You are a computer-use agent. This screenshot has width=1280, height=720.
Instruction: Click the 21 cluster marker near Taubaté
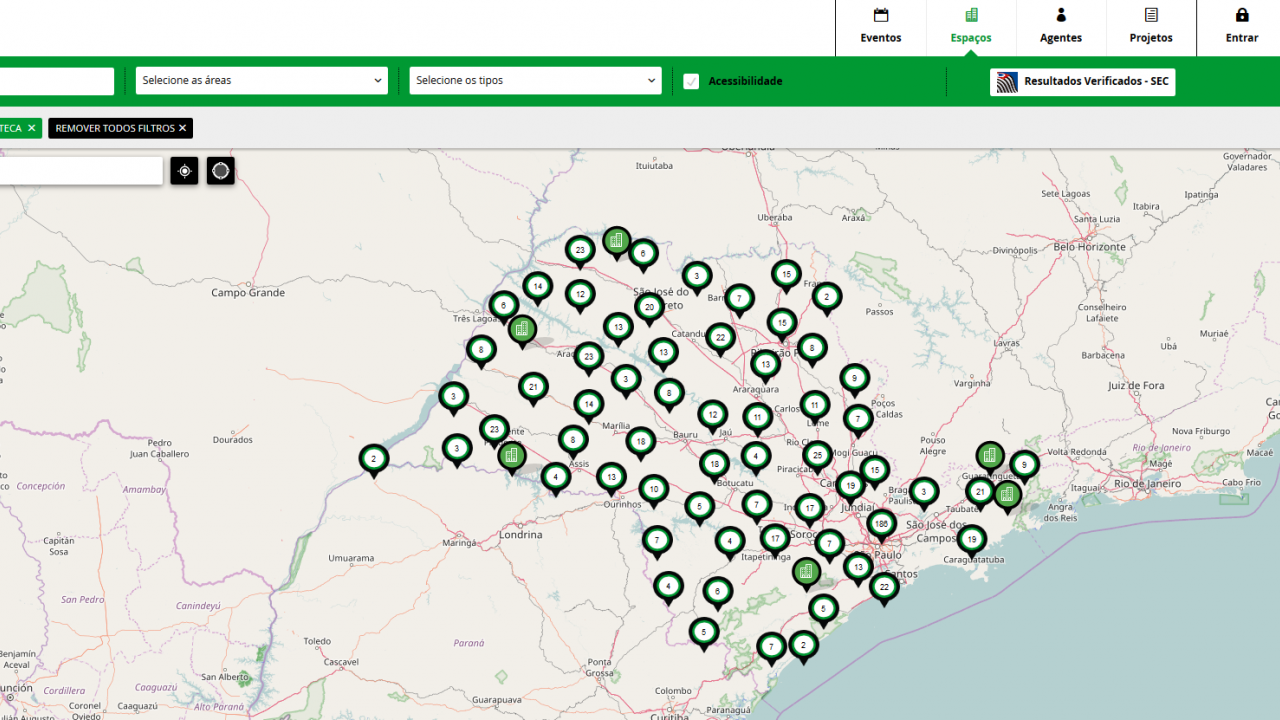click(980, 494)
